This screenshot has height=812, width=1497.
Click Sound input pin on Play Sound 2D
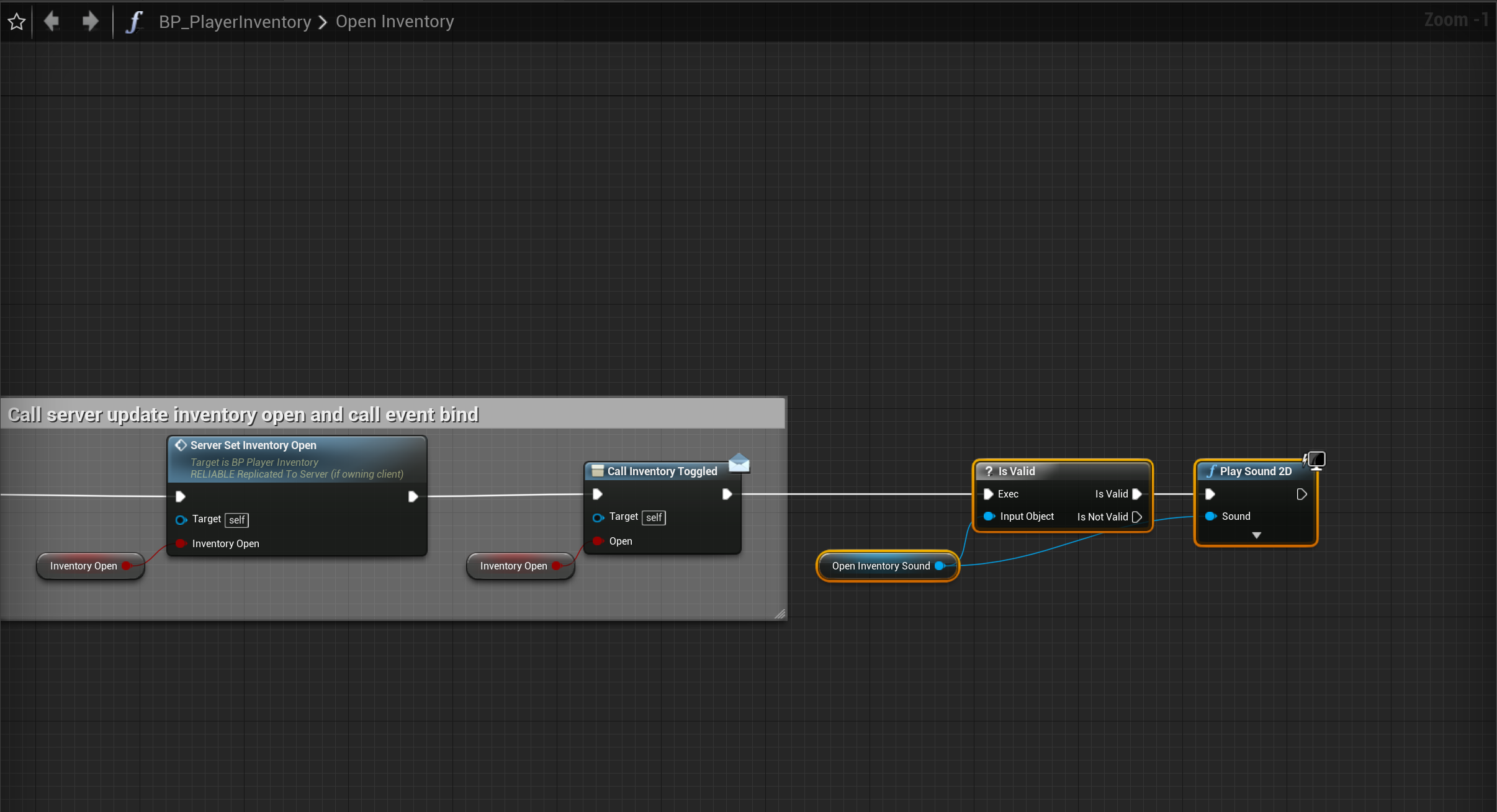pyautogui.click(x=1210, y=516)
